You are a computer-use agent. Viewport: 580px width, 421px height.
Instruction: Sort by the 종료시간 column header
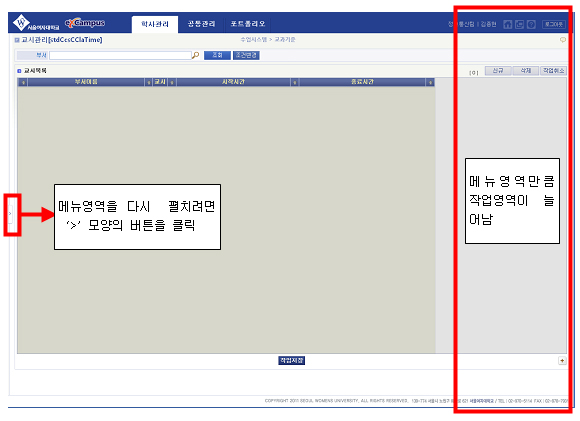(x=362, y=82)
